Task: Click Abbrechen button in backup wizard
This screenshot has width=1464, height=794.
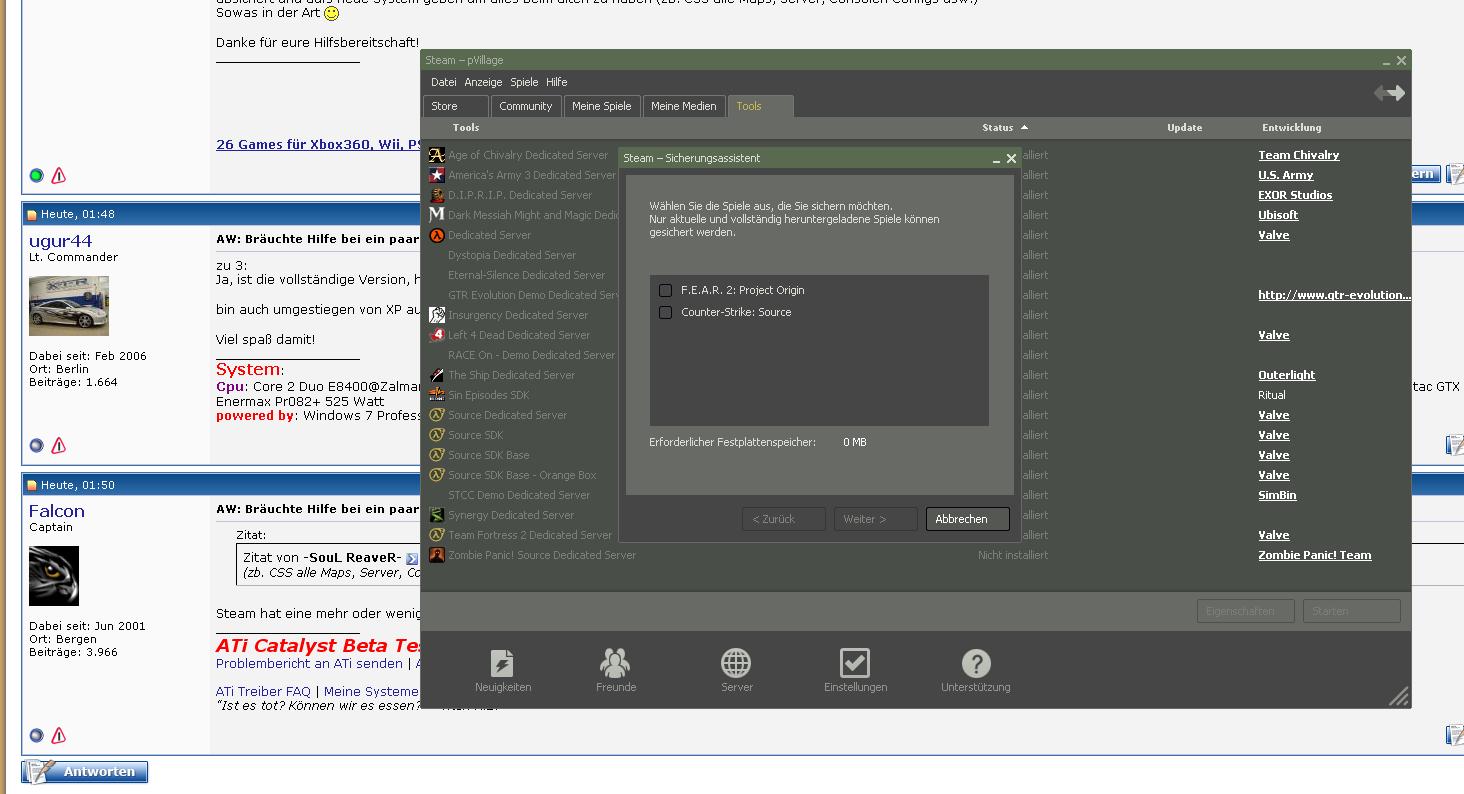Action: (967, 519)
